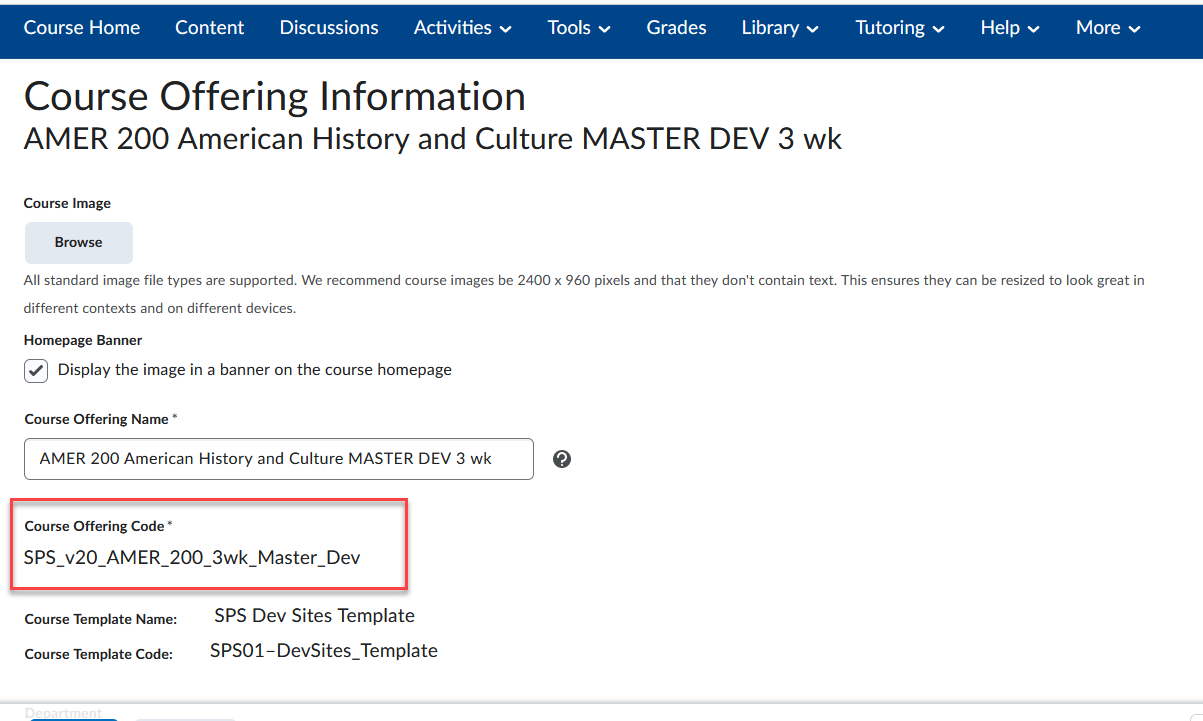Screen dimensions: 1203x721
Task: Expand the More navigation menu
Action: pos(1107,28)
